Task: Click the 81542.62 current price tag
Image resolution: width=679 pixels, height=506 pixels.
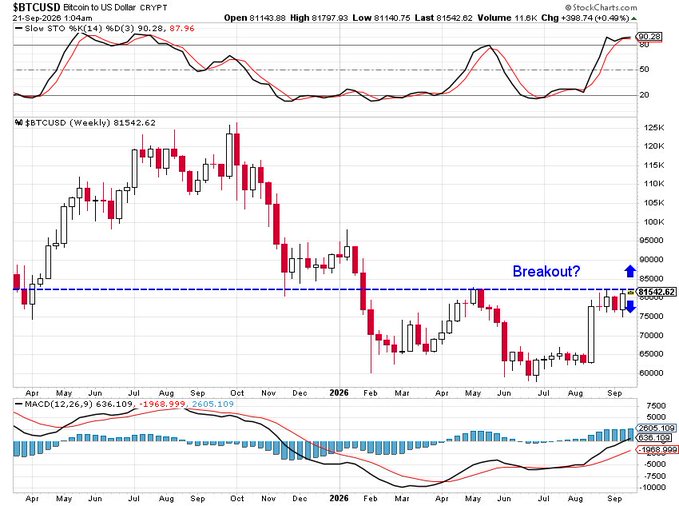Action: (x=656, y=292)
